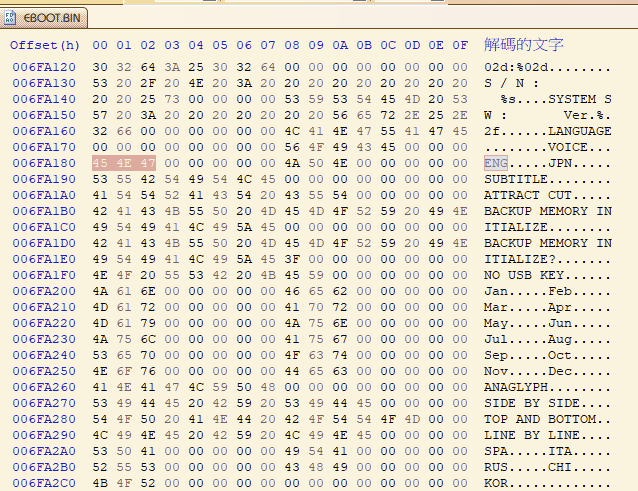The height and width of the screenshot is (491, 638).
Task: Select the 0F column header
Action: pyautogui.click(x=459, y=46)
